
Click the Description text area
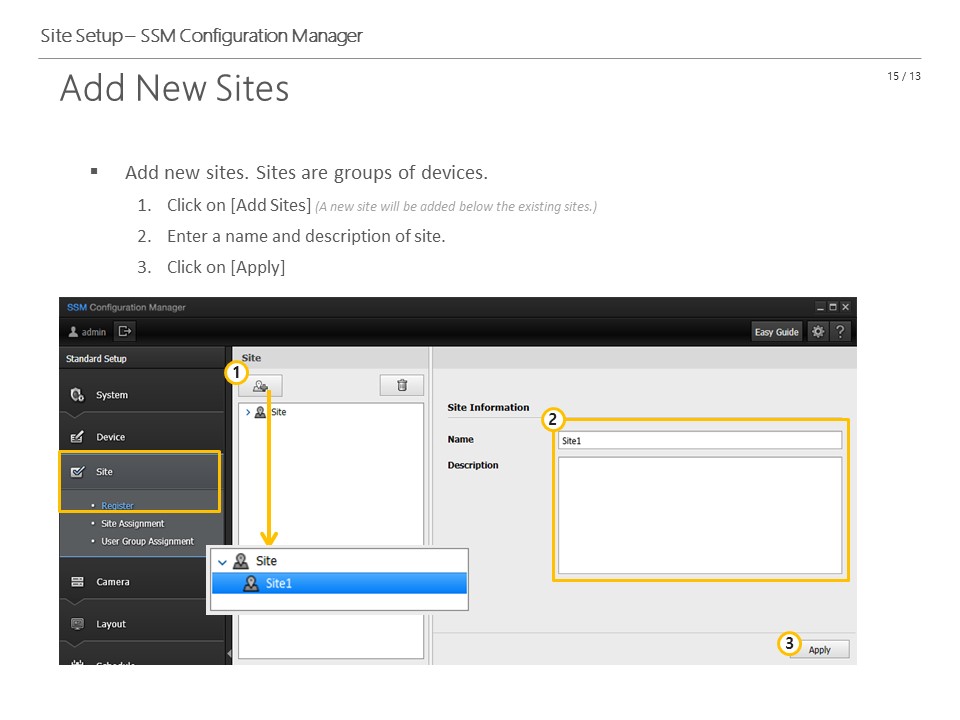tap(700, 516)
